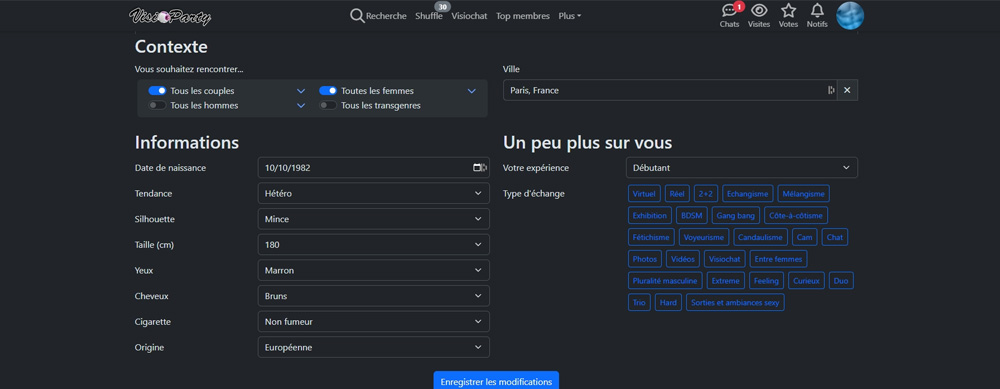Open Recherche via the magnifier icon
Viewport: 1000px width, 389px height.
tap(357, 16)
